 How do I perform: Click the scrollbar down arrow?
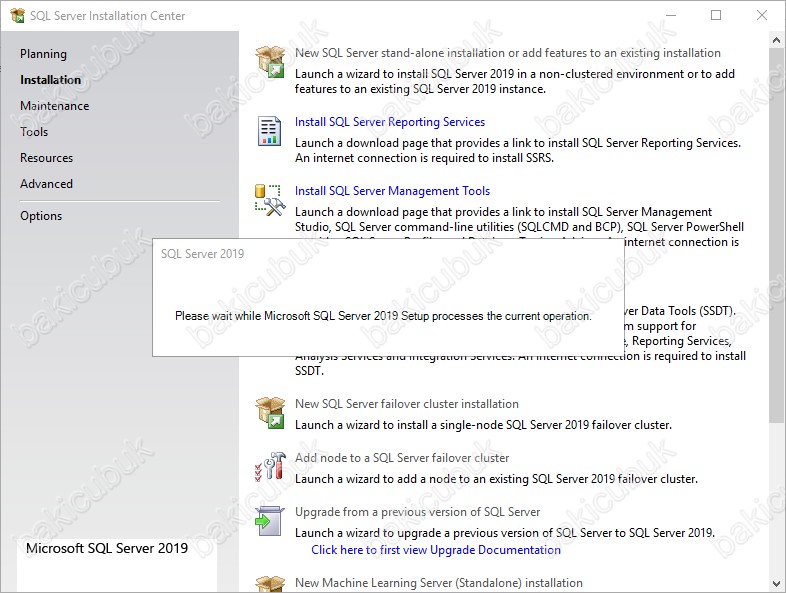tap(776, 584)
